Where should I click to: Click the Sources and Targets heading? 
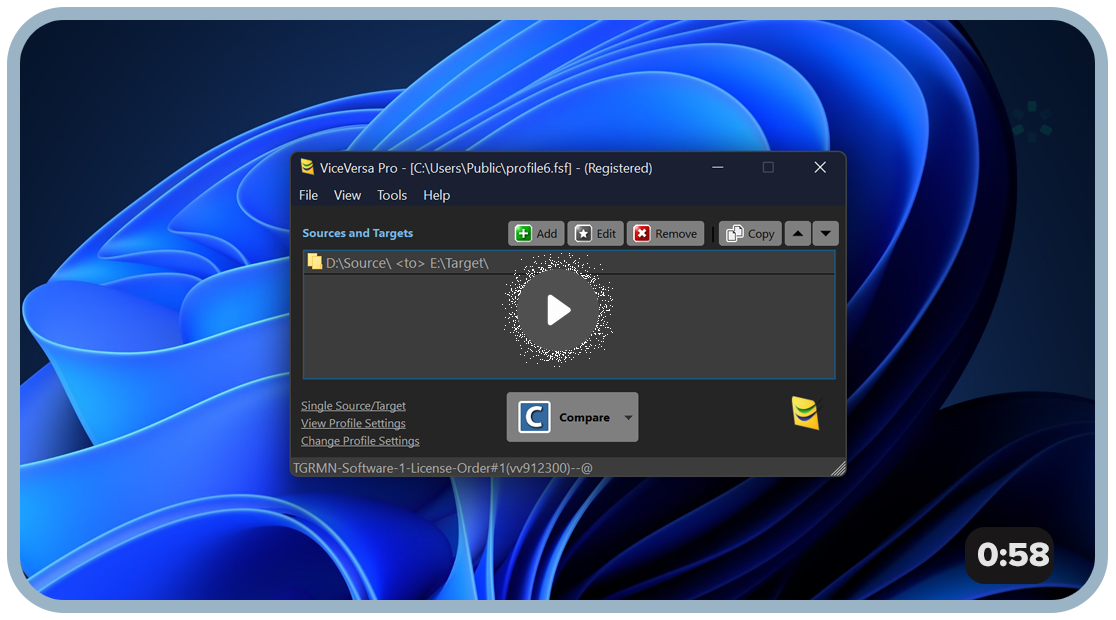(x=357, y=233)
